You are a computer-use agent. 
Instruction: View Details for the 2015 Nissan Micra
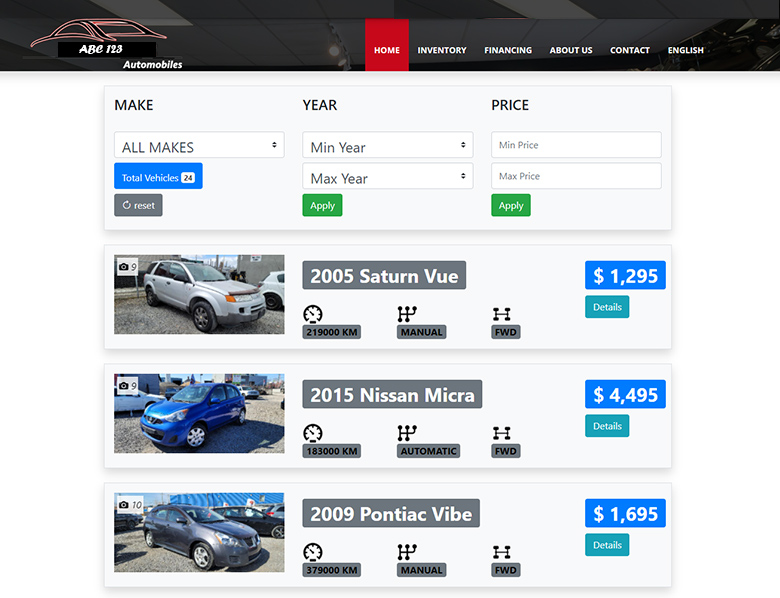pos(607,426)
